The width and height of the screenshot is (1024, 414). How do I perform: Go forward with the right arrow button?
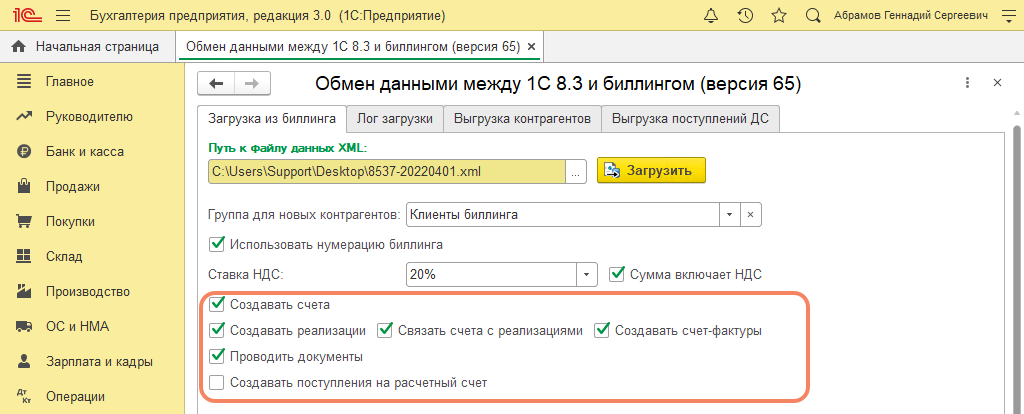[x=253, y=83]
